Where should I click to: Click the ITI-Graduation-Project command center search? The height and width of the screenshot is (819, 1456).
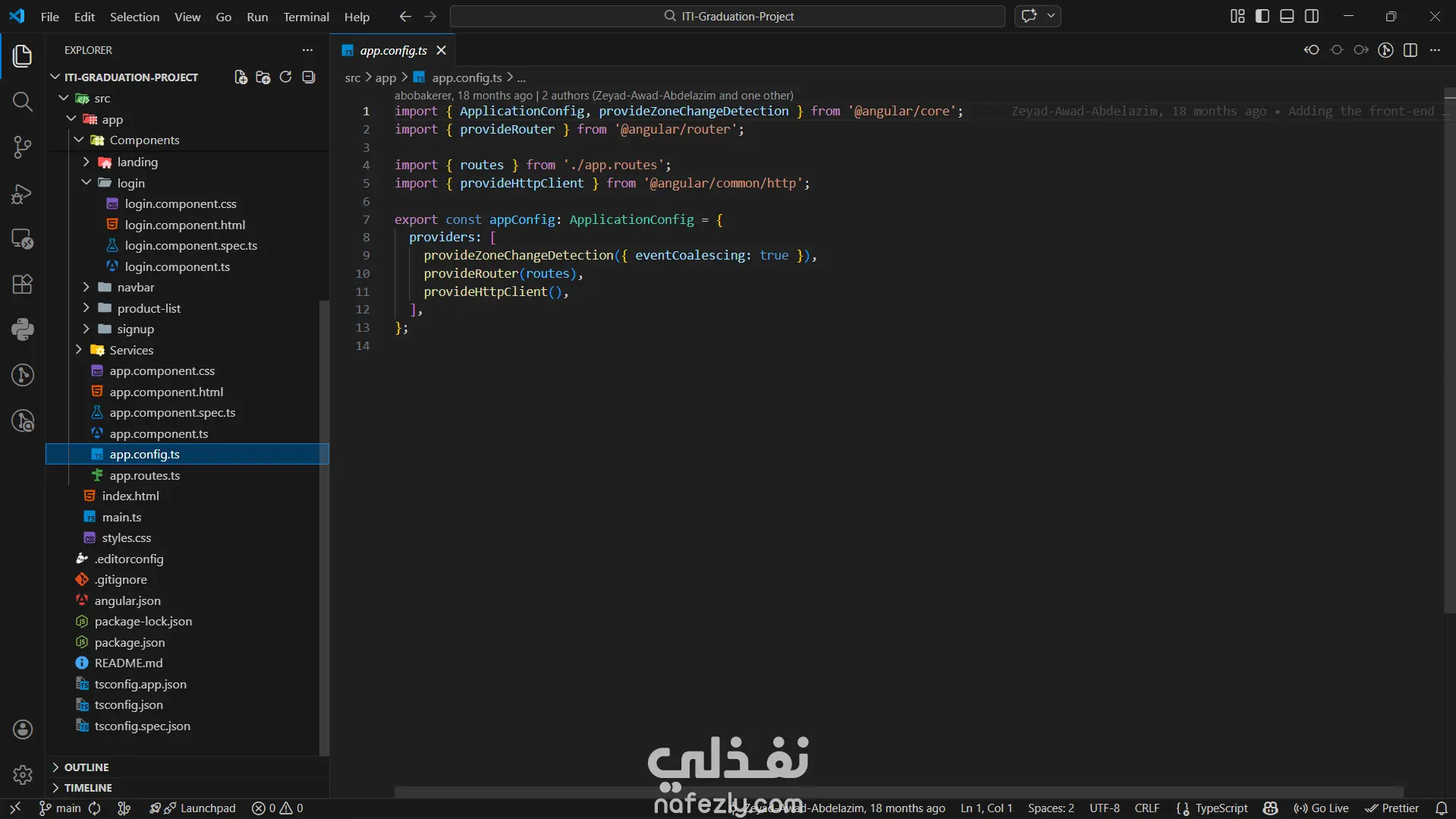click(728, 16)
